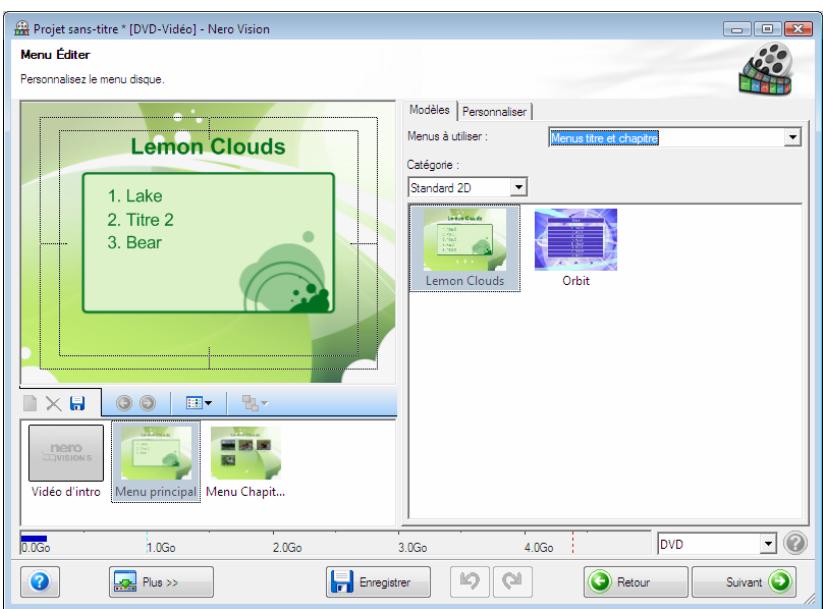Open the Catégorie Standard 2D dropdown
The height and width of the screenshot is (609, 823).
click(x=518, y=187)
